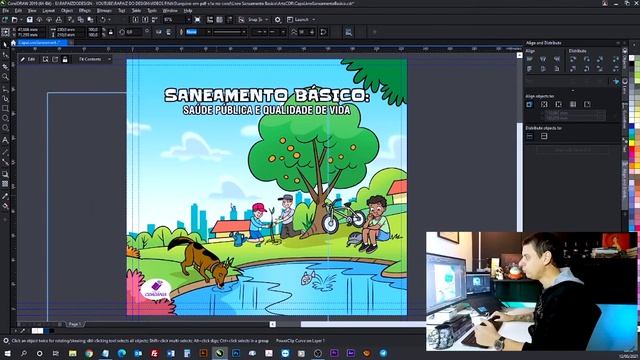Screen dimensions: 640x360
Task: Open the Edit menu
Action: point(18,11)
